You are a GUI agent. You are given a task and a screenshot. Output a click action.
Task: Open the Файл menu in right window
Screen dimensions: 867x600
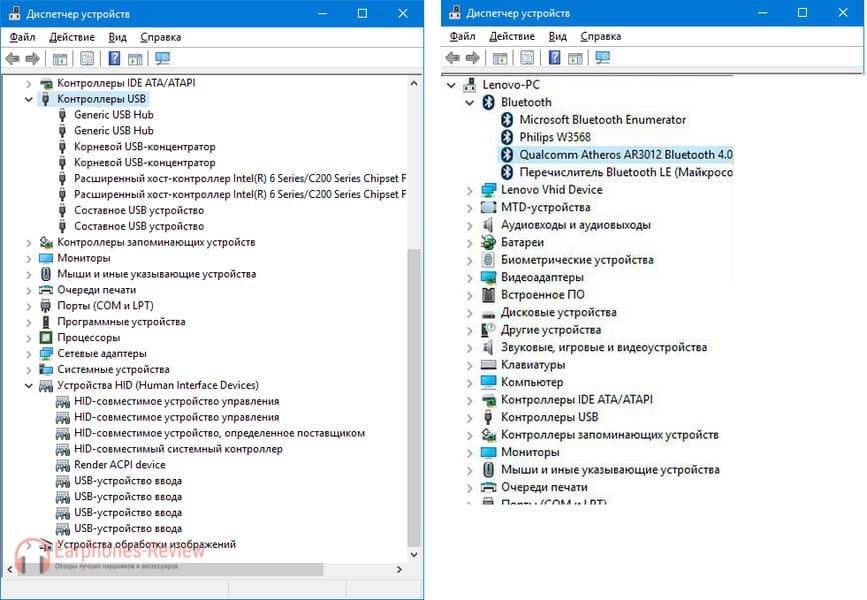coord(461,37)
